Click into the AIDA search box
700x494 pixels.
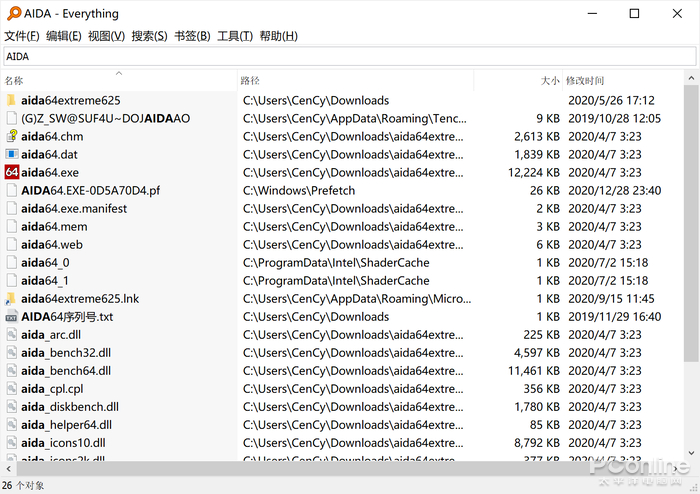tap(350, 57)
